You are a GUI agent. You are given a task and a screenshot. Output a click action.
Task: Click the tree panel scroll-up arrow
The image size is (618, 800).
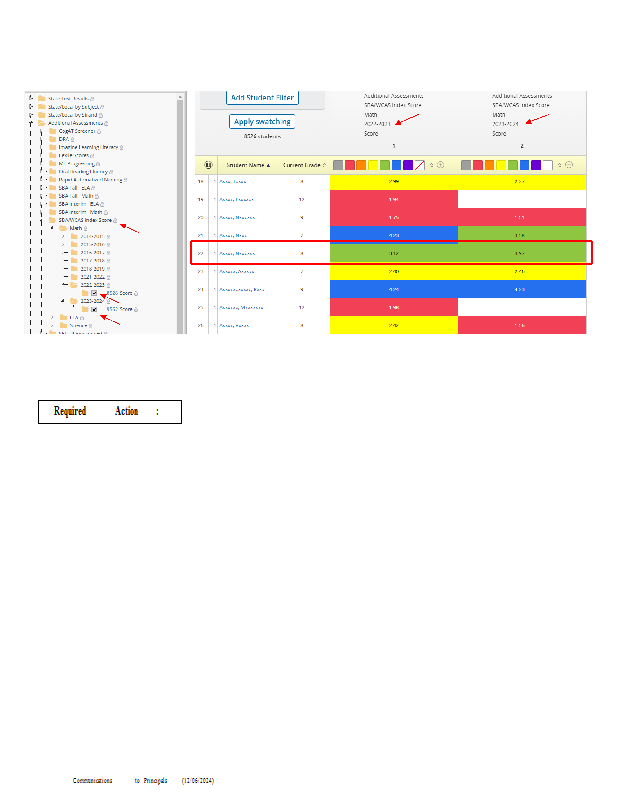180,96
